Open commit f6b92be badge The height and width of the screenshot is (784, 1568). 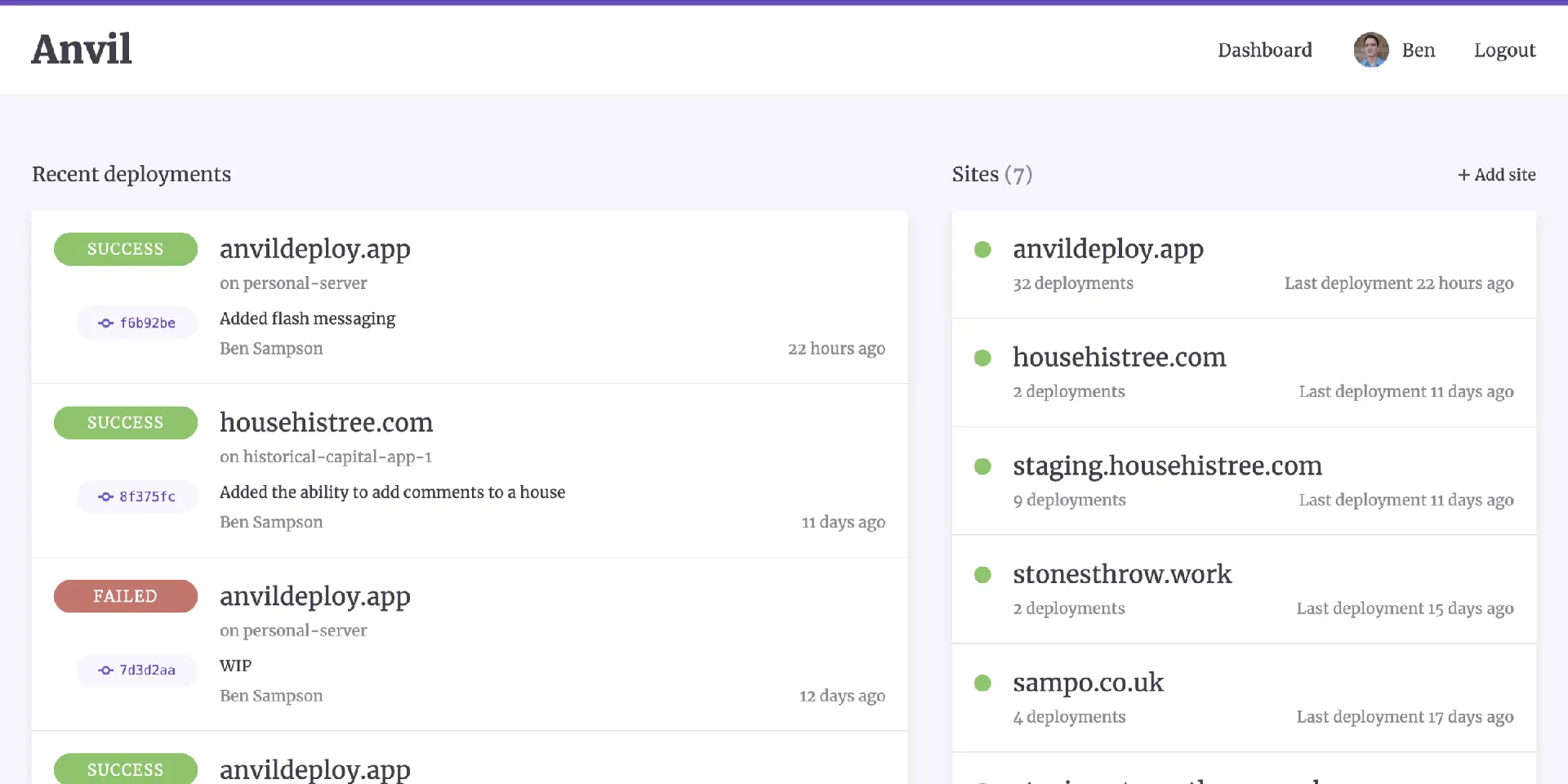click(x=137, y=323)
